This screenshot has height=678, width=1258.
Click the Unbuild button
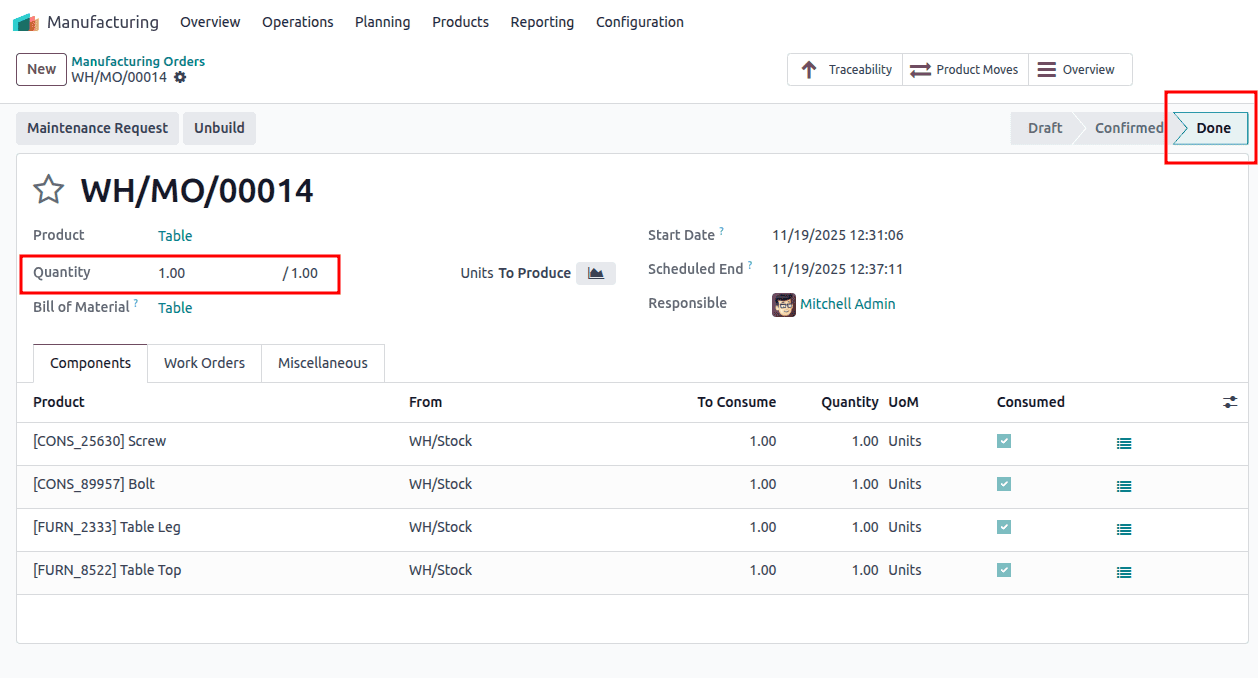point(219,128)
